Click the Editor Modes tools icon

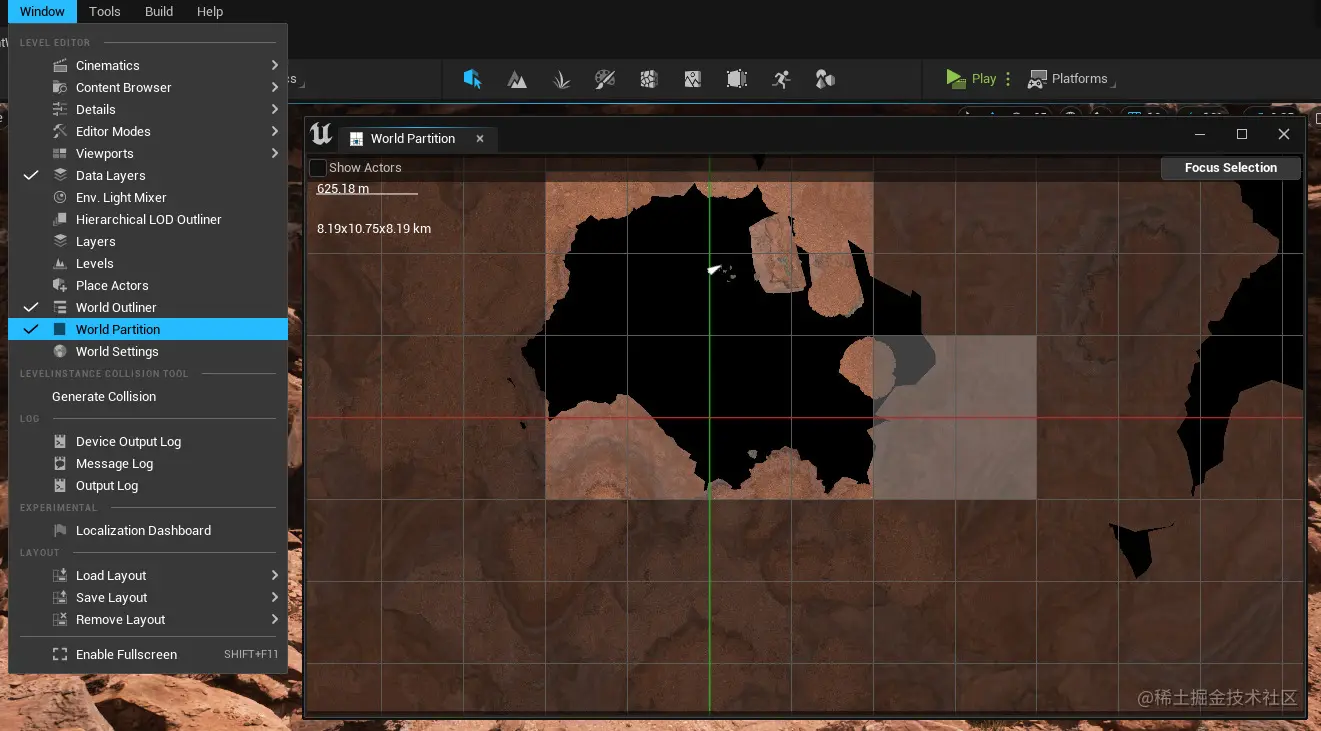point(60,131)
